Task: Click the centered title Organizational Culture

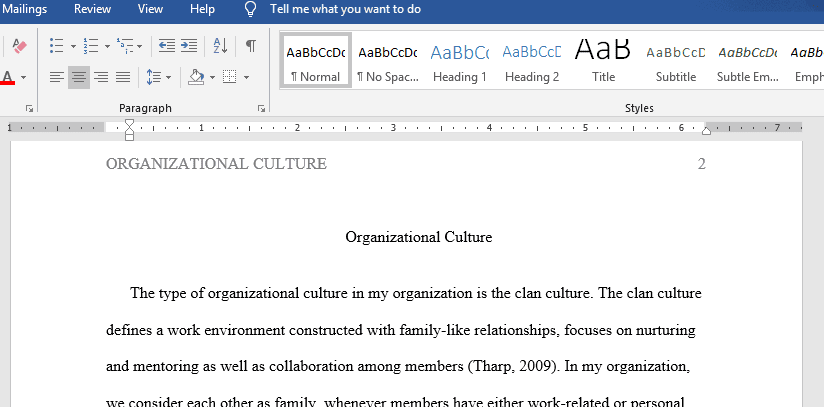Action: [419, 237]
